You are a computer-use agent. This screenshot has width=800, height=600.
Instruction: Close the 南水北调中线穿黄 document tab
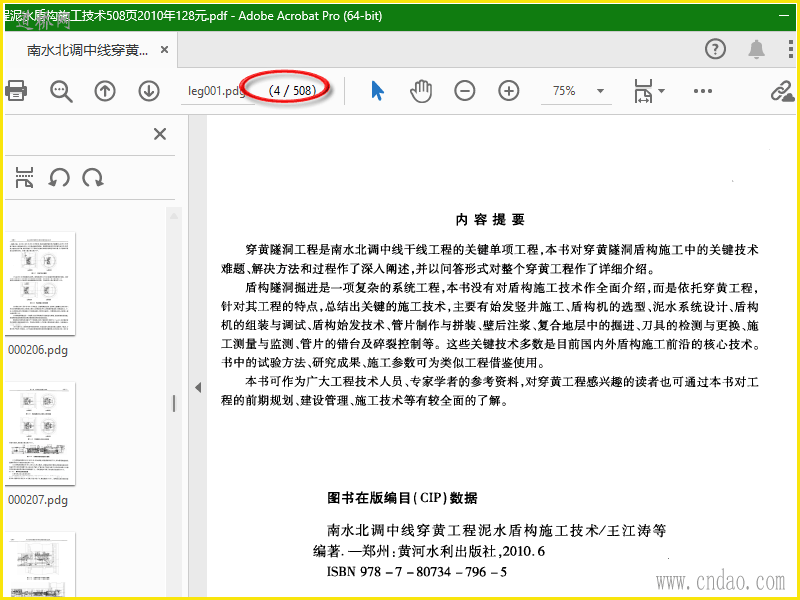164,49
